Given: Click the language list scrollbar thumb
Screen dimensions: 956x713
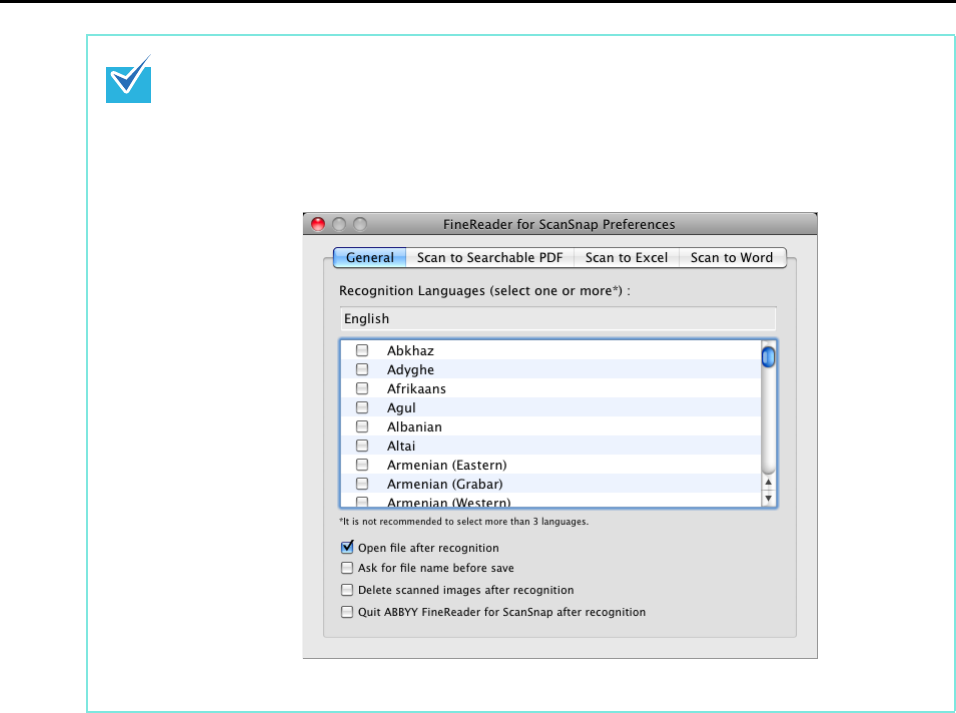Looking at the screenshot, I should (768, 357).
